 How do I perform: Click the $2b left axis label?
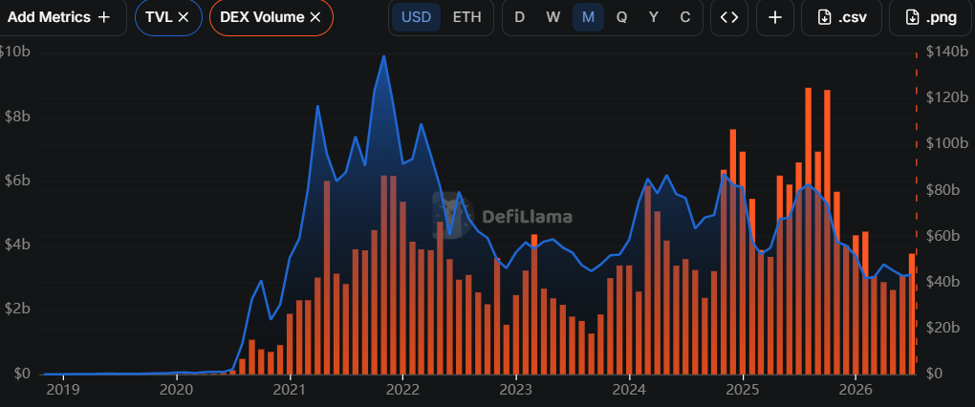(x=15, y=310)
